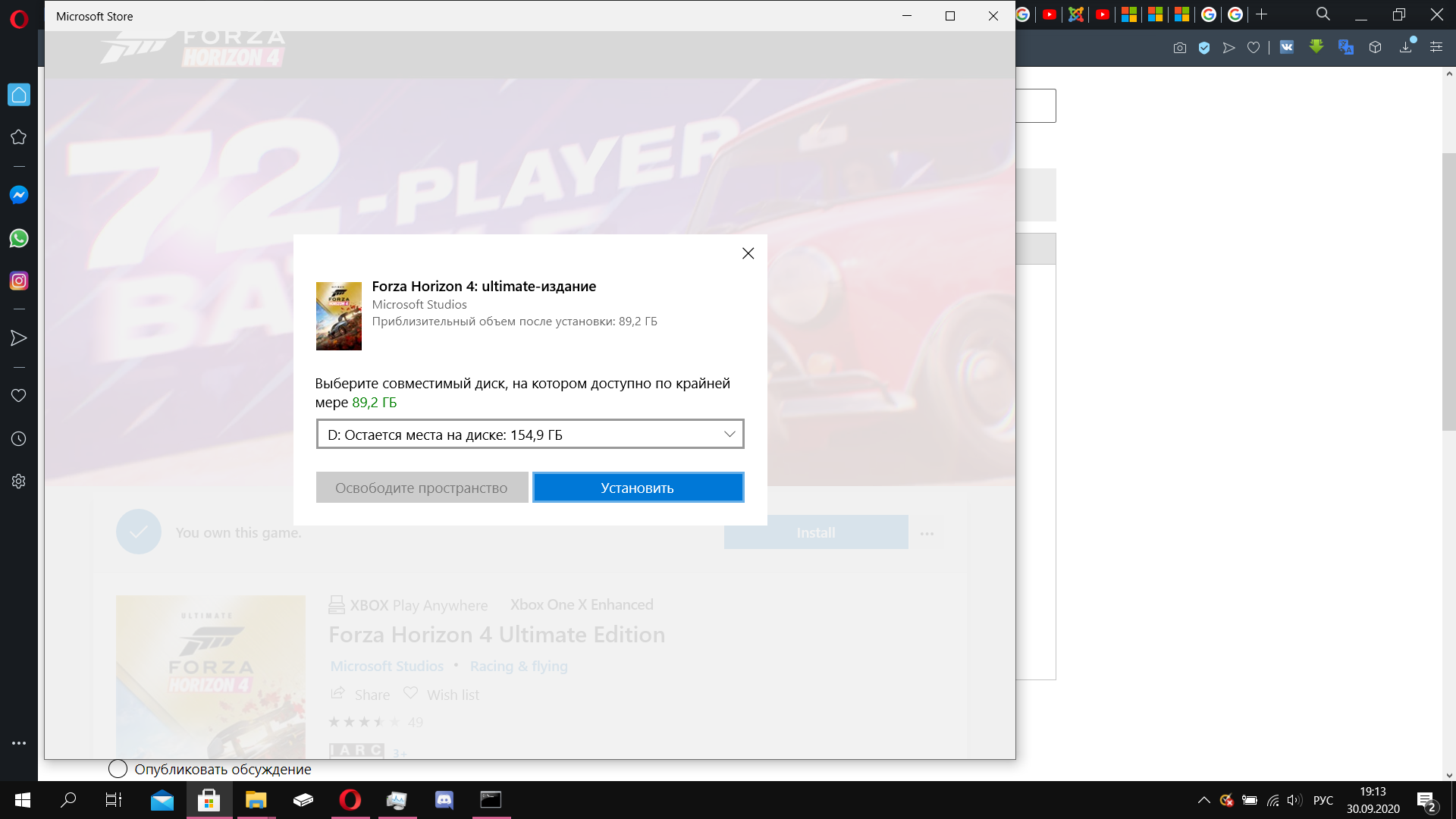Click Share on the Store page
Screen dimensions: 1456x819
[361, 694]
